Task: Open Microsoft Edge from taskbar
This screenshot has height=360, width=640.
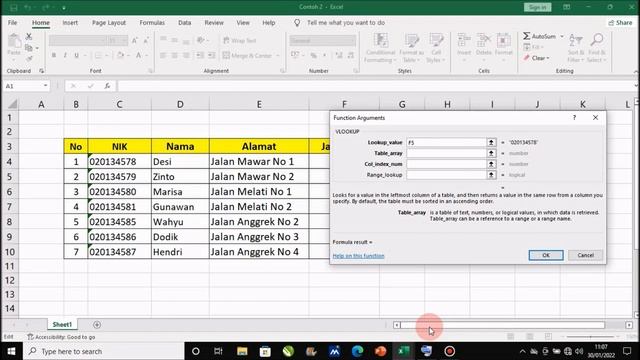Action: click(x=358, y=351)
